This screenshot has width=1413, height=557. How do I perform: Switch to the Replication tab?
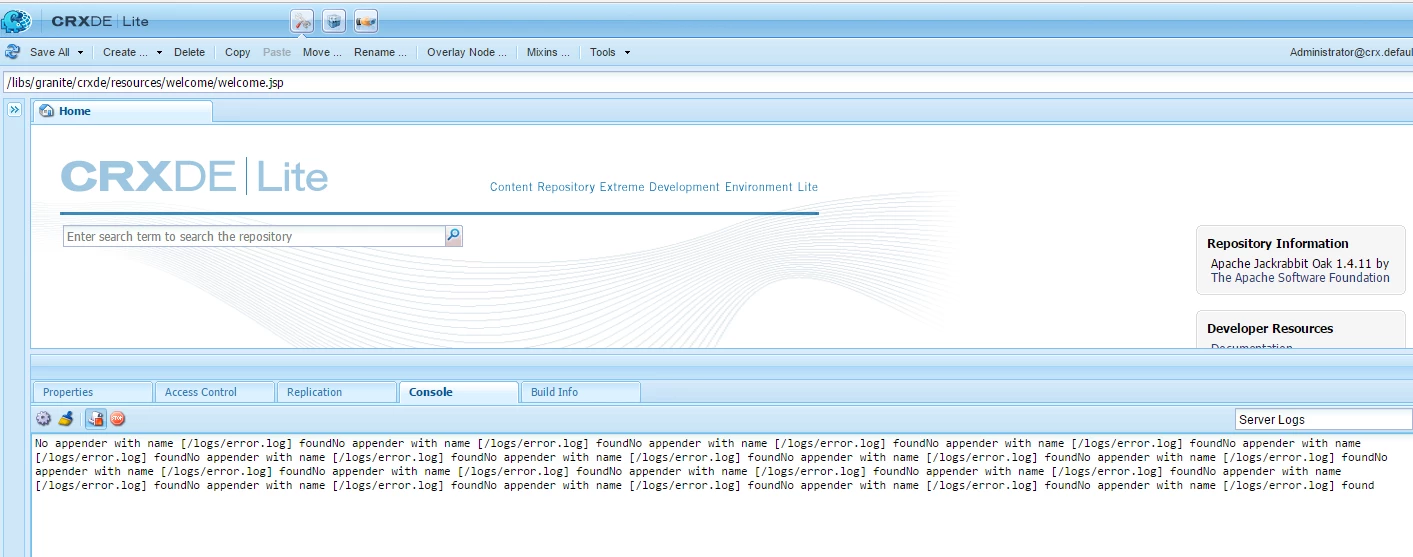(x=337, y=392)
